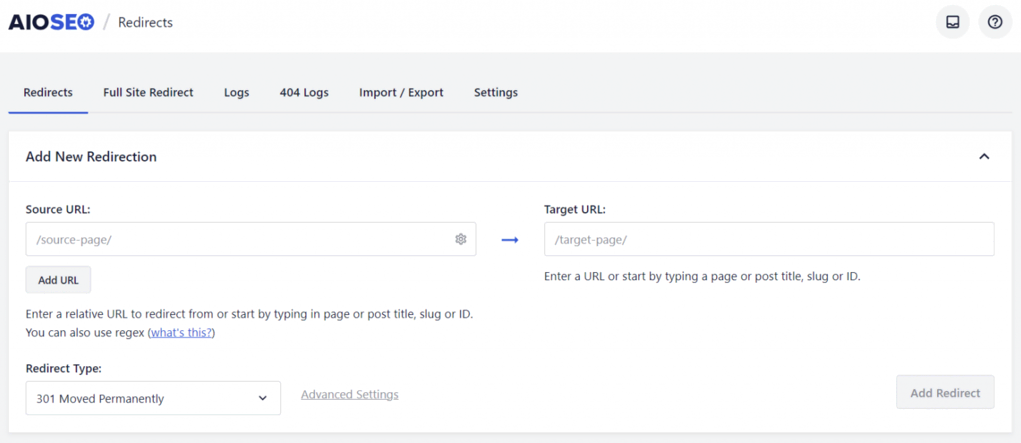Click the AIOSEO logo

coord(51,22)
